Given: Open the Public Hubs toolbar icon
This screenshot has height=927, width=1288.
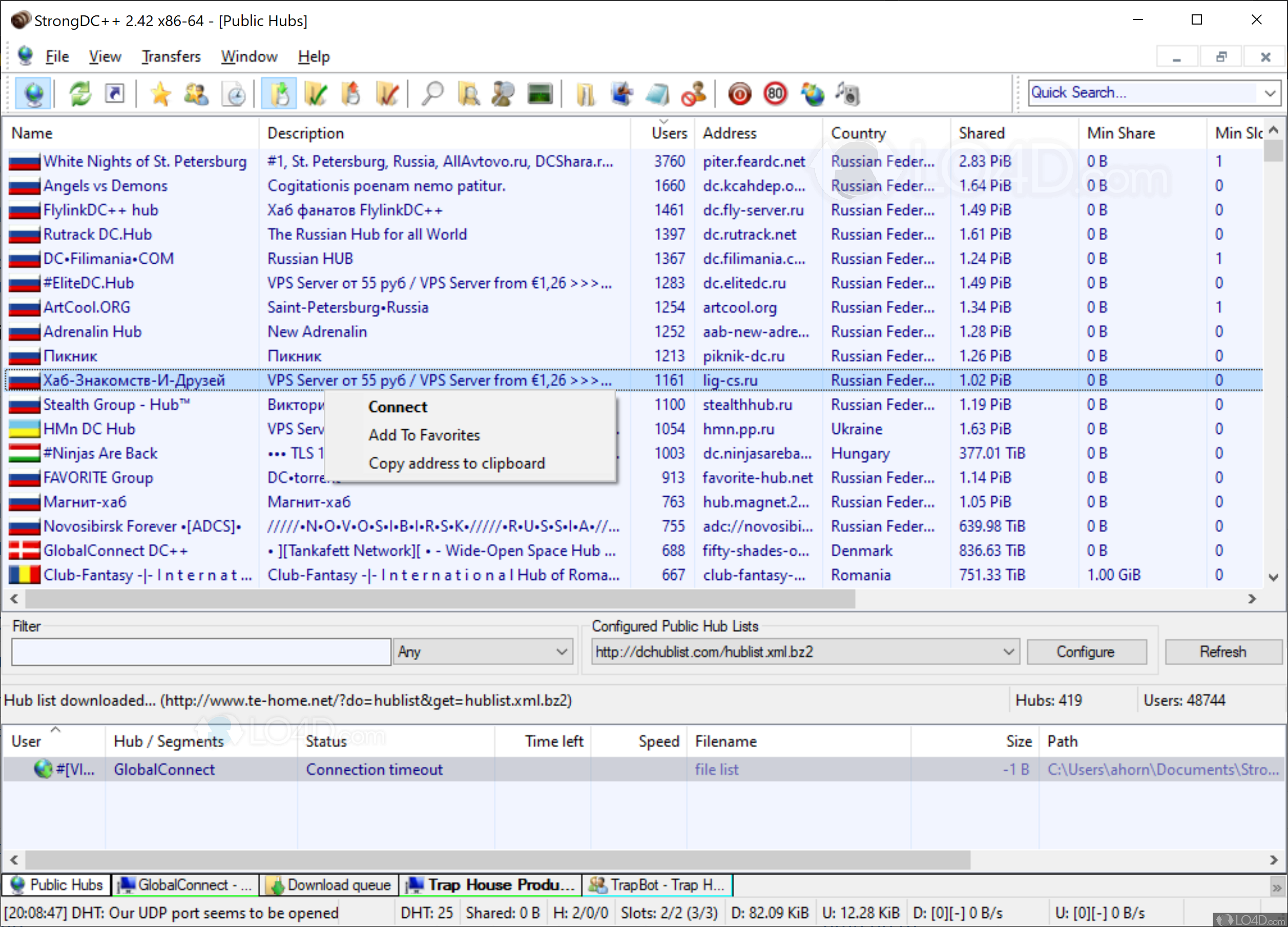Looking at the screenshot, I should pos(32,94).
